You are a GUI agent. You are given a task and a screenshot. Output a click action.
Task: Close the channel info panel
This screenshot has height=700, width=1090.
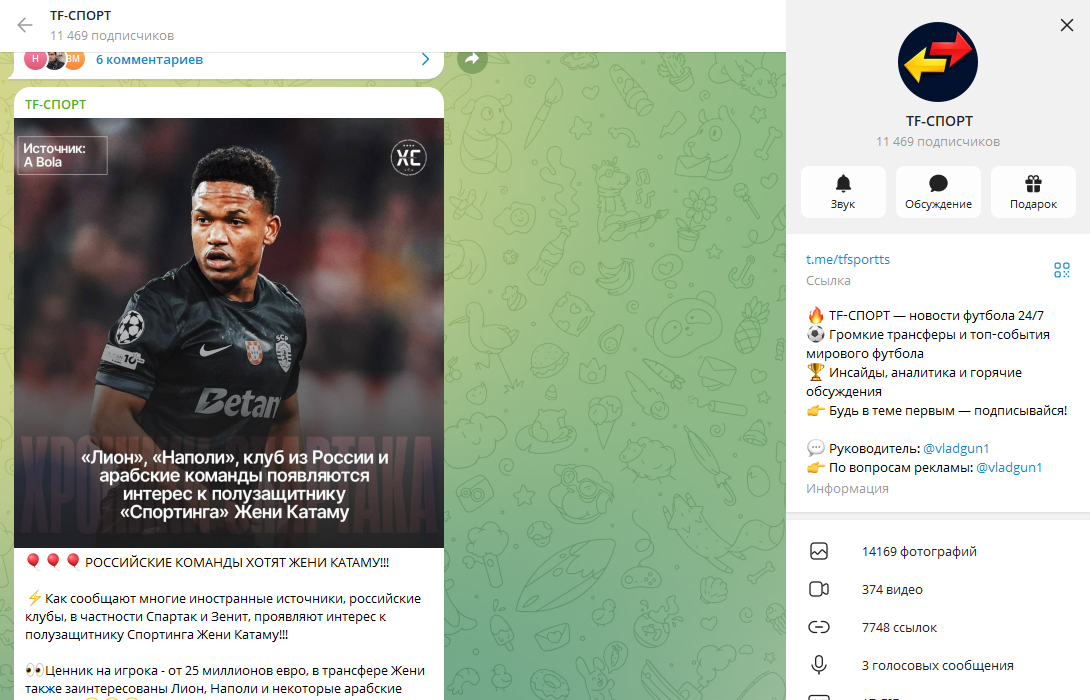point(1066,25)
